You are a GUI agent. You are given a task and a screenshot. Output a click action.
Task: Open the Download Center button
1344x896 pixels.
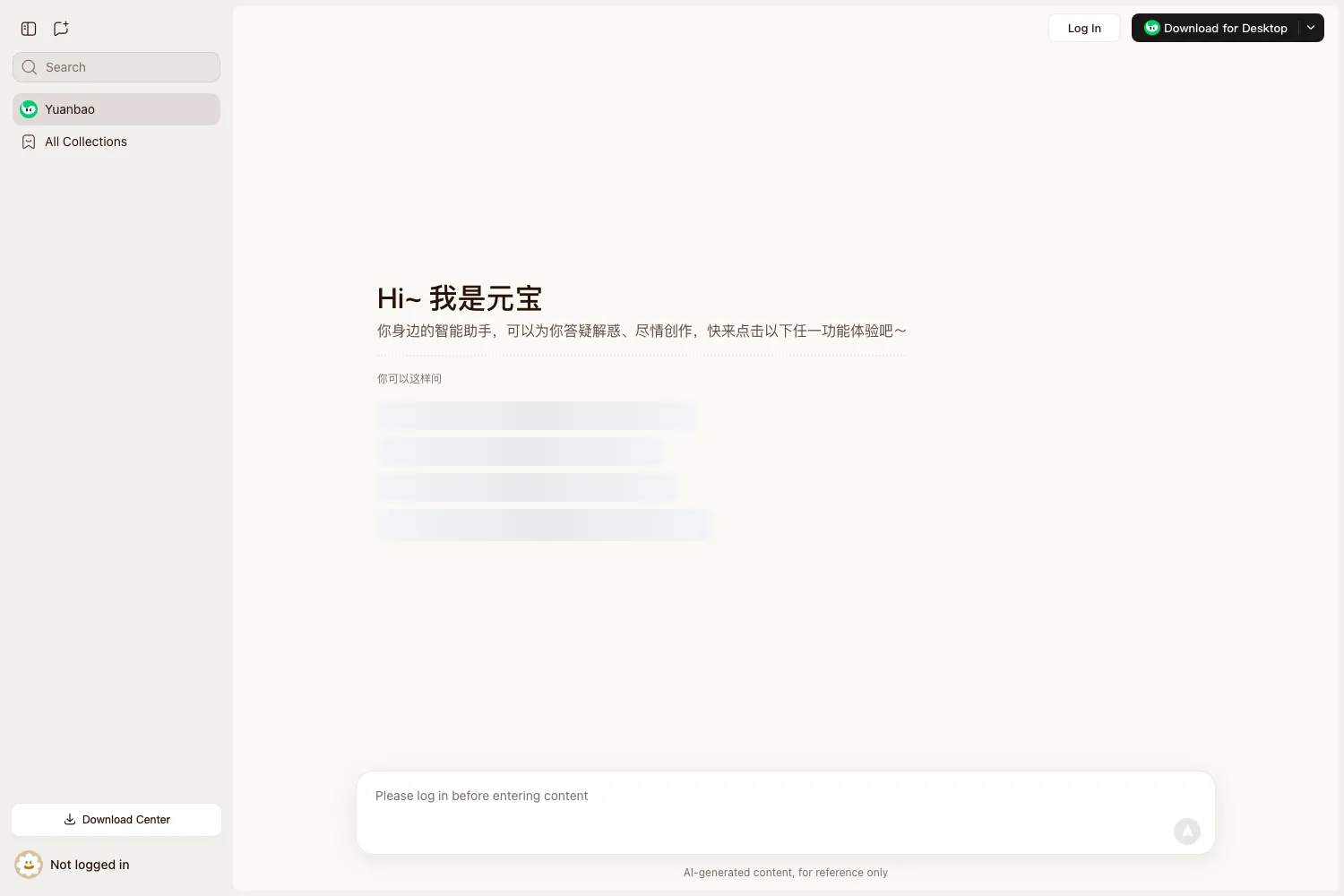[x=116, y=820]
